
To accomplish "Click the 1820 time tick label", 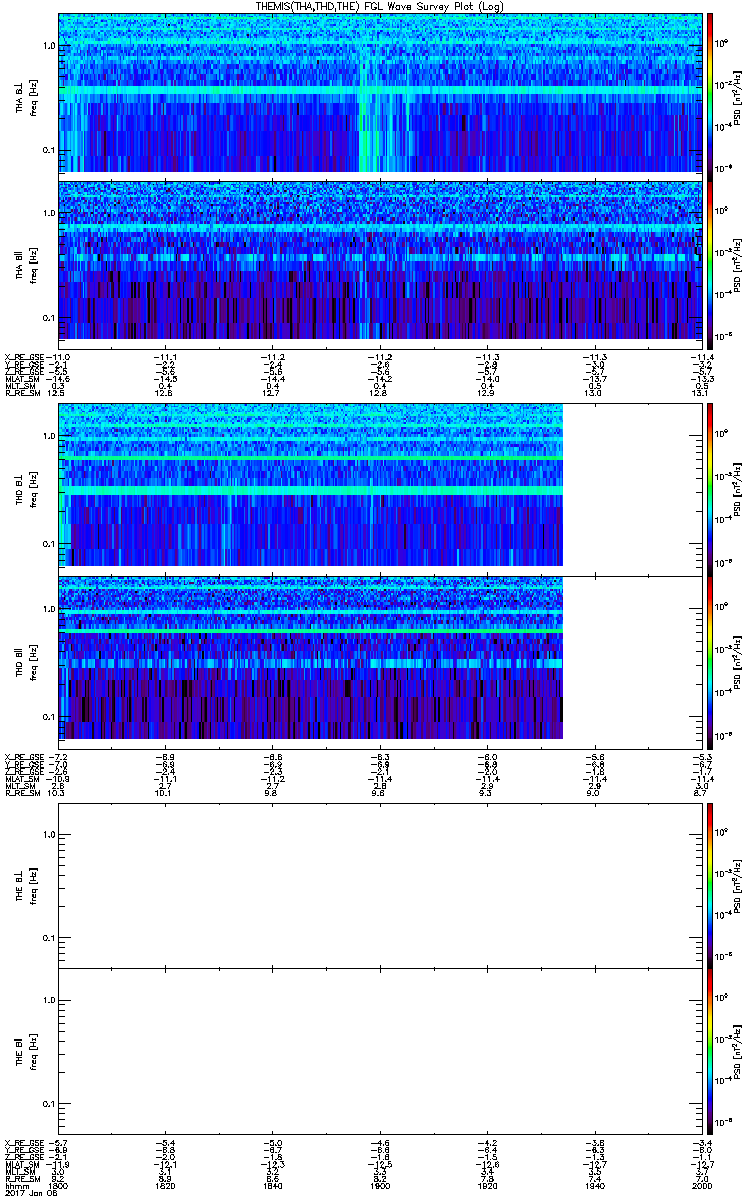I will [x=165, y=1186].
